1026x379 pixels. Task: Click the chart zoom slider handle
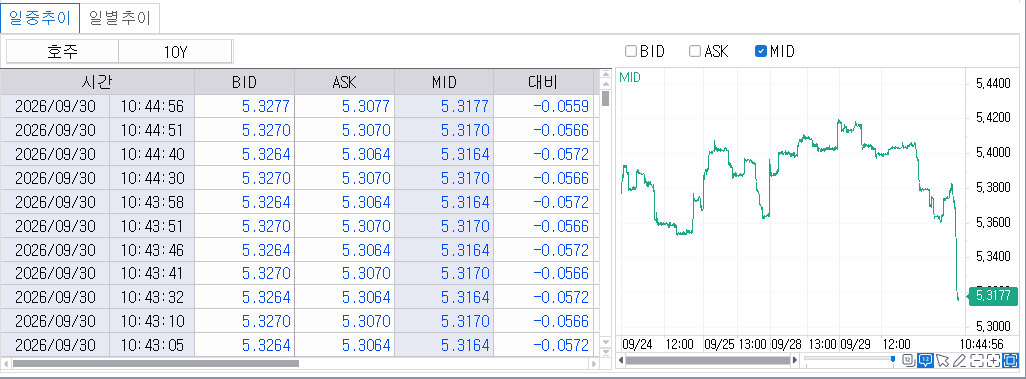point(893,359)
